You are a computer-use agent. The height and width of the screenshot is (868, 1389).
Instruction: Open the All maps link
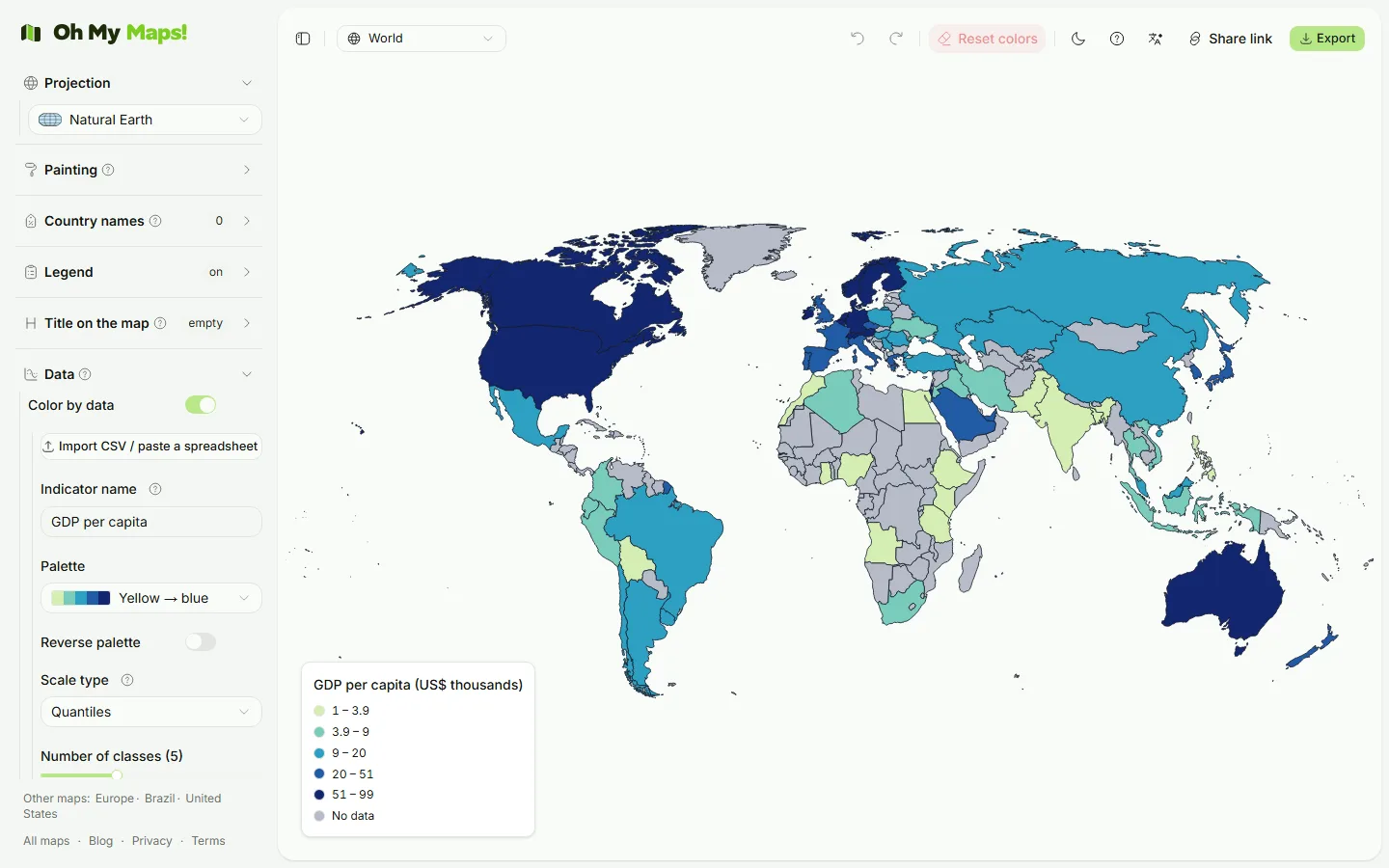coord(46,841)
